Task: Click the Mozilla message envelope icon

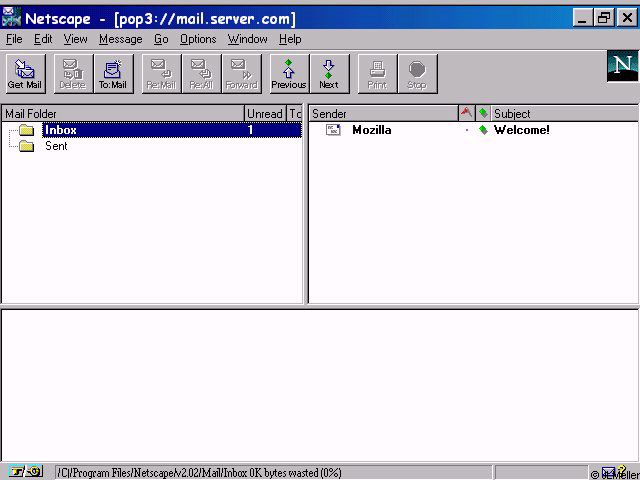Action: tap(333, 130)
